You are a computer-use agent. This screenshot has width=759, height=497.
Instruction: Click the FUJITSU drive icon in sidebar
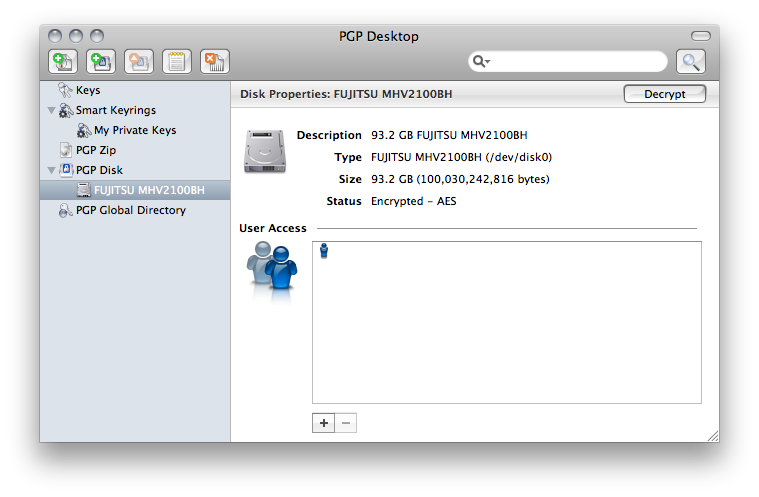(x=84, y=190)
